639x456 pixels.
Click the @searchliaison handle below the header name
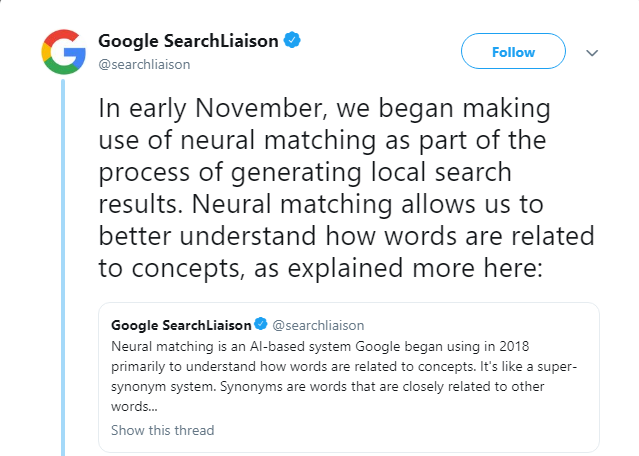144,64
